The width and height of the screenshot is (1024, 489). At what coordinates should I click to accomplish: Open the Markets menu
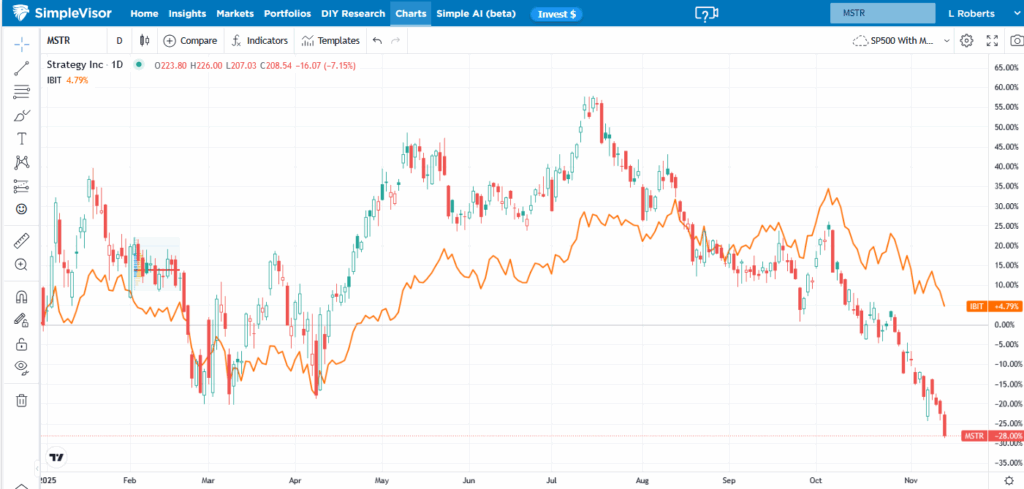235,13
